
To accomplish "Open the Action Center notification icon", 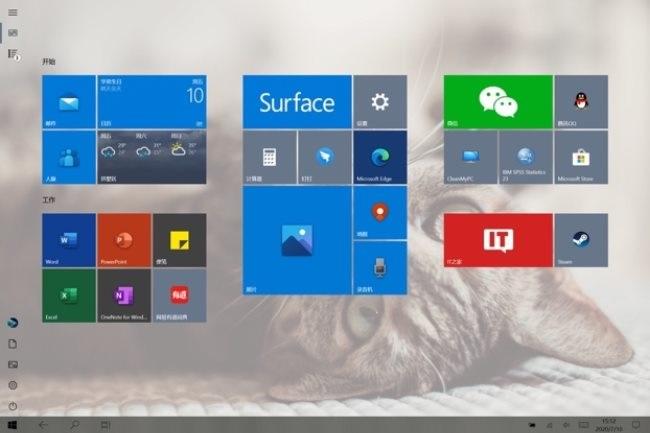I will (636, 425).
